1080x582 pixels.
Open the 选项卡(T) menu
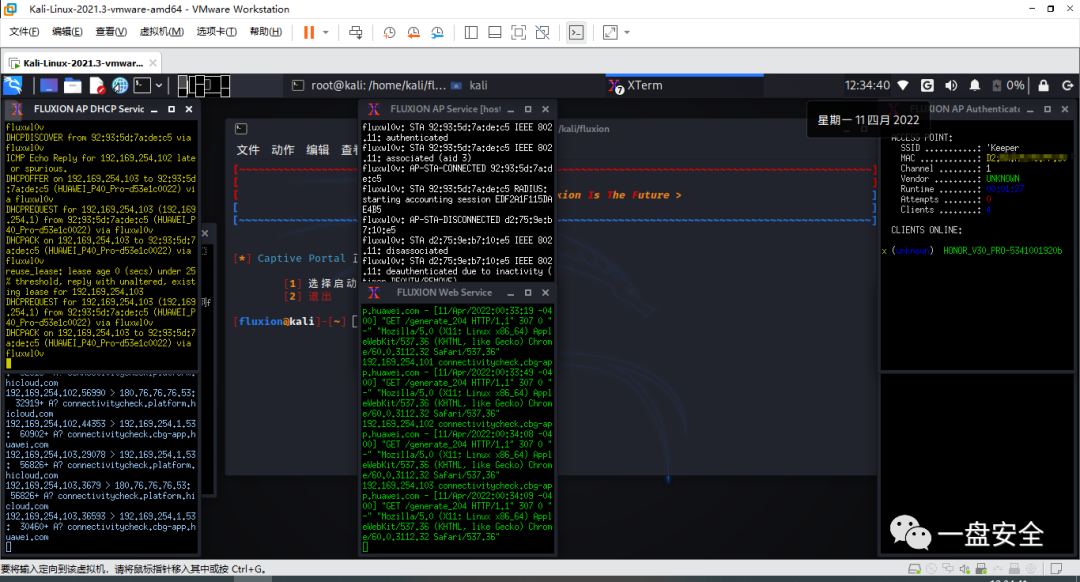216,32
